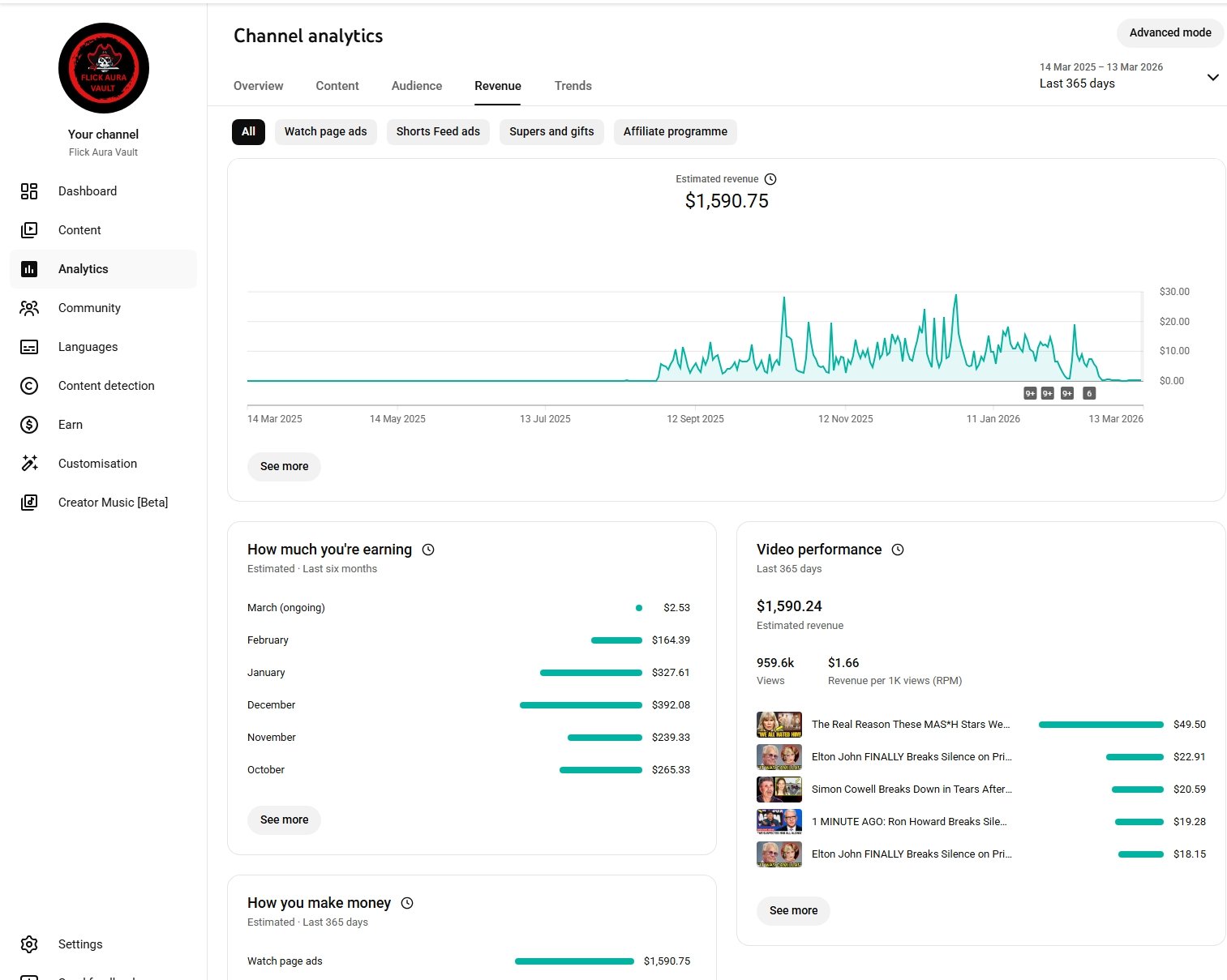Open the MAS*H Stars video thumbnail
1227x980 pixels.
pyautogui.click(x=779, y=725)
